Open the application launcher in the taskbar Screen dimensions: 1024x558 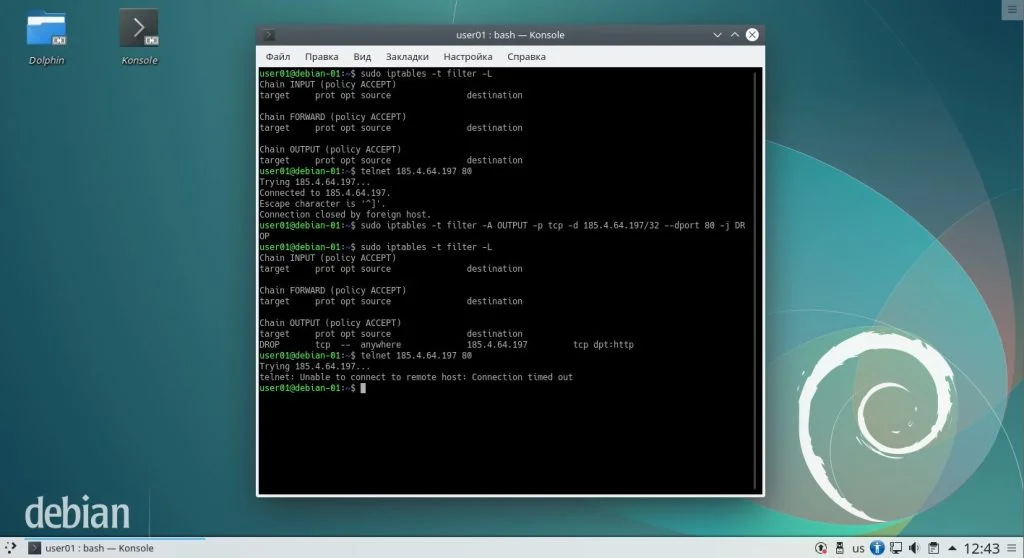click(10, 548)
